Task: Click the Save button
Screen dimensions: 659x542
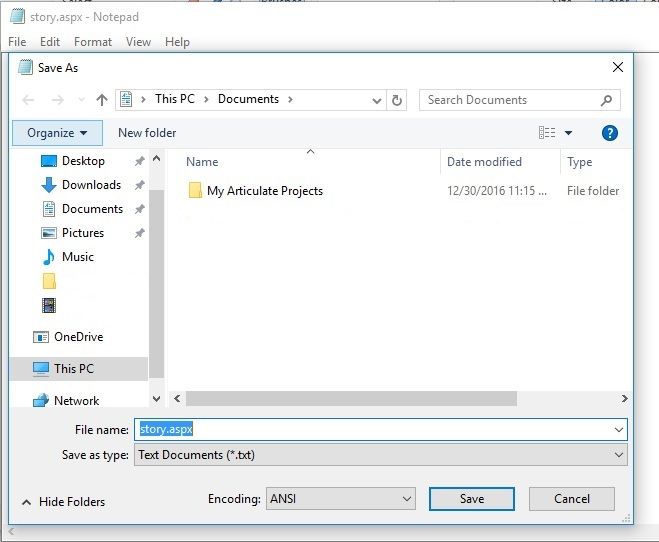Action: point(472,499)
